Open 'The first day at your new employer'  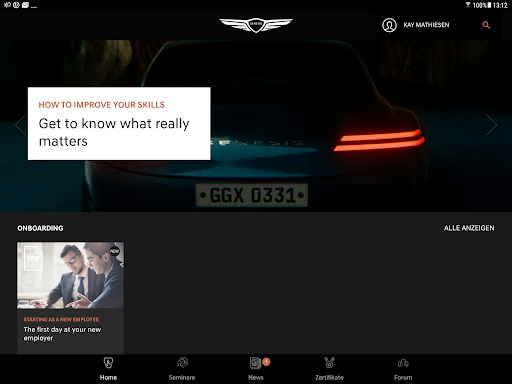(x=62, y=334)
